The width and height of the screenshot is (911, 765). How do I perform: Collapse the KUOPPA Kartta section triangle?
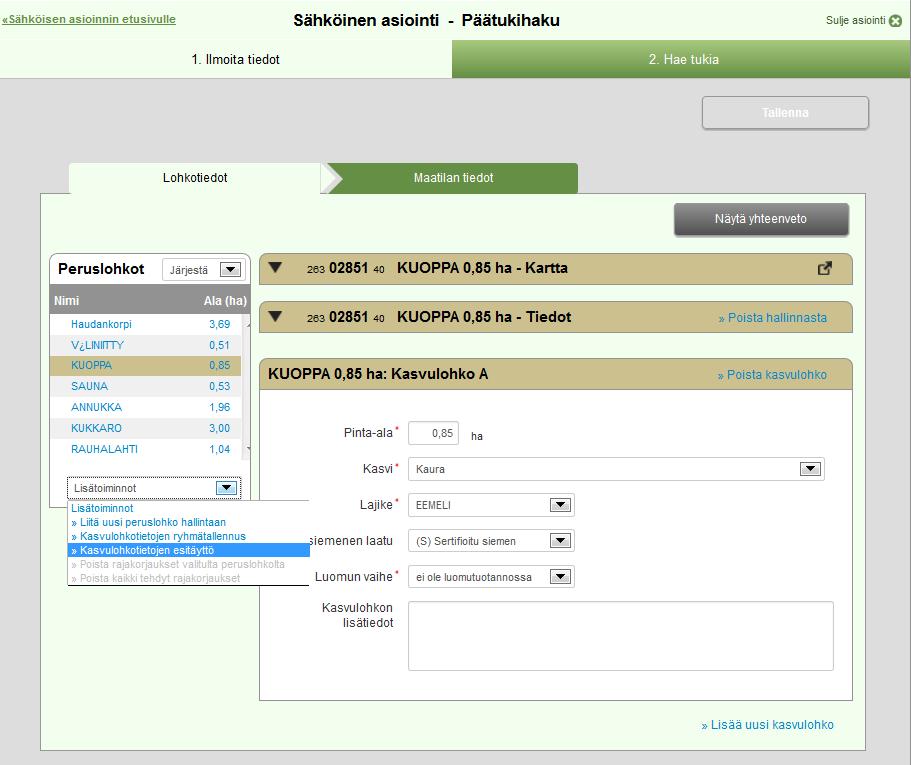[275, 268]
